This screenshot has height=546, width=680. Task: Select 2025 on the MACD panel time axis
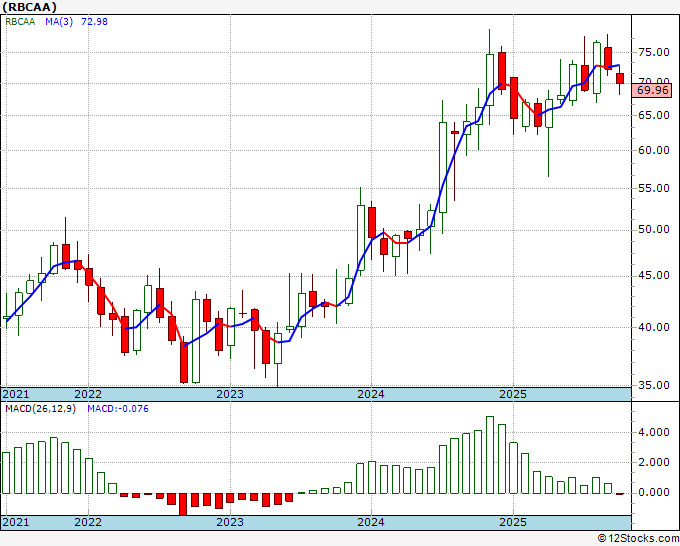pyautogui.click(x=512, y=523)
